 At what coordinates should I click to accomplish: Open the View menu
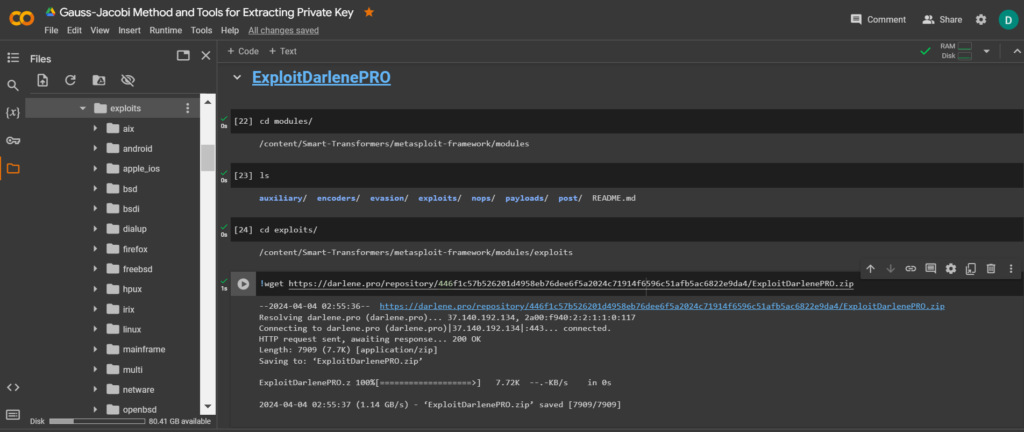(x=100, y=30)
